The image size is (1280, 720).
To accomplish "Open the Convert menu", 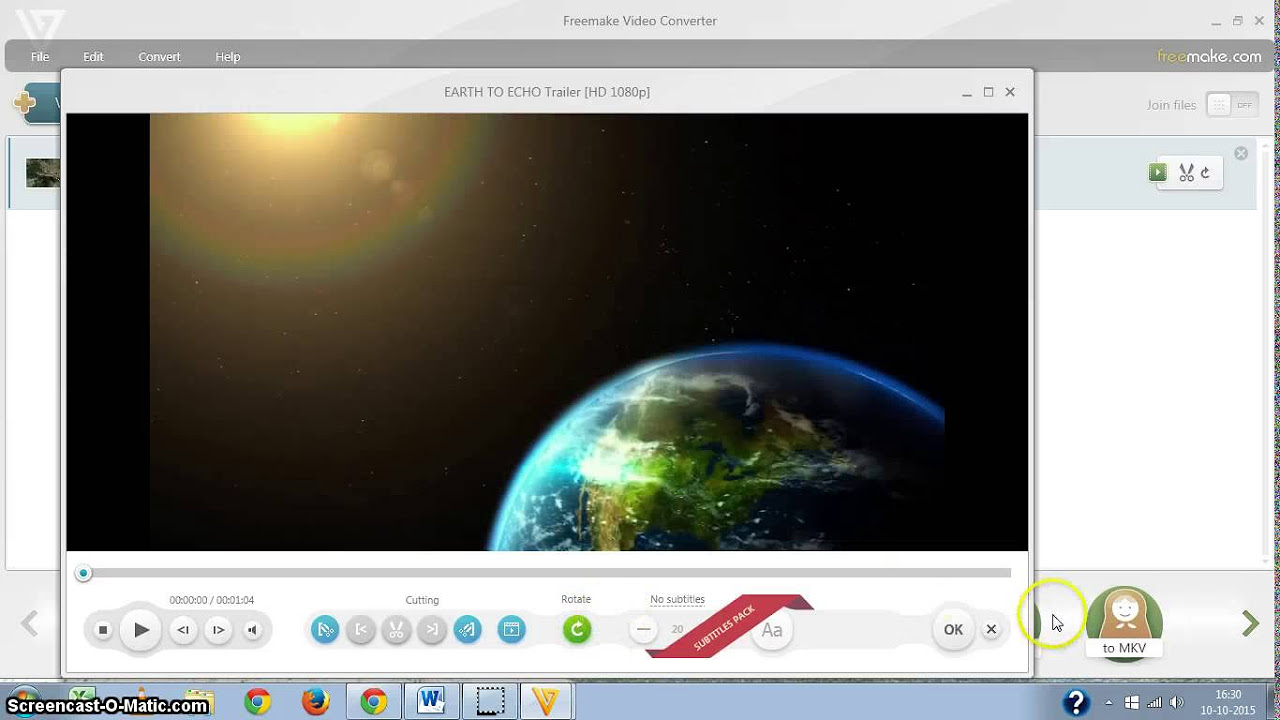I will [x=159, y=57].
